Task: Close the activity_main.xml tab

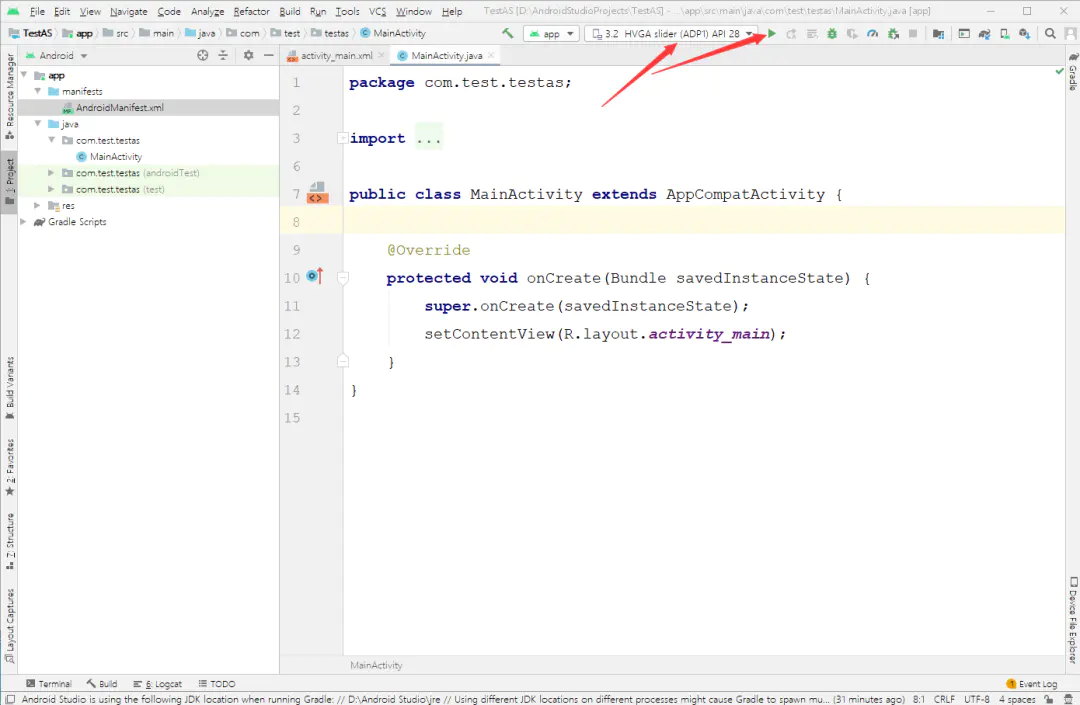Action: pyautogui.click(x=381, y=55)
